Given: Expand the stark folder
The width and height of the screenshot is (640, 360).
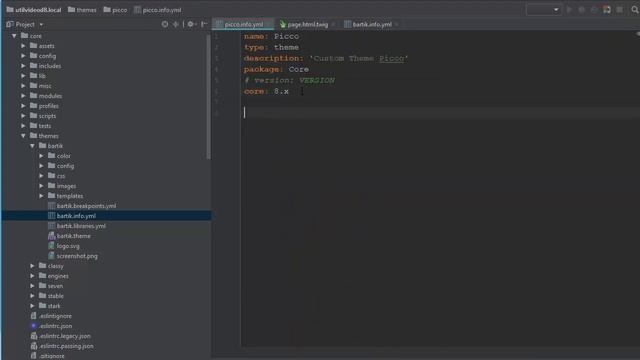Looking at the screenshot, I should 32,306.
